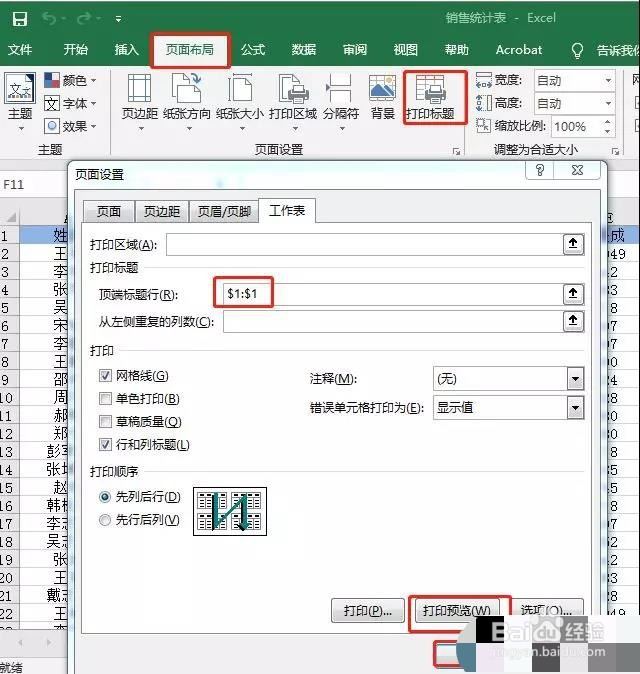Image resolution: width=640 pixels, height=674 pixels.
Task: Switch to the 插入 Insert tab
Action: tap(126, 50)
